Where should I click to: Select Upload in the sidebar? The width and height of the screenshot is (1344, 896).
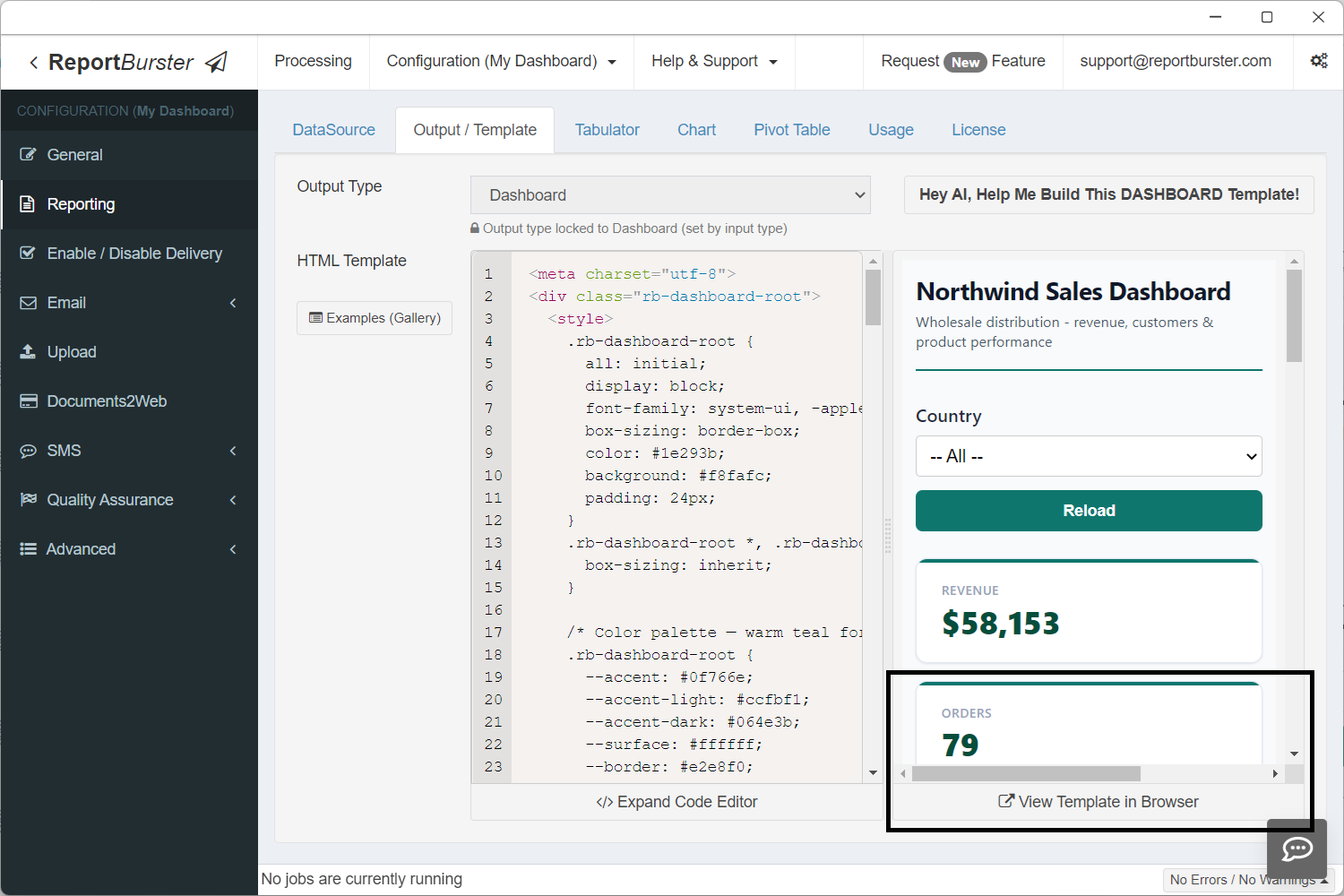[x=71, y=352]
